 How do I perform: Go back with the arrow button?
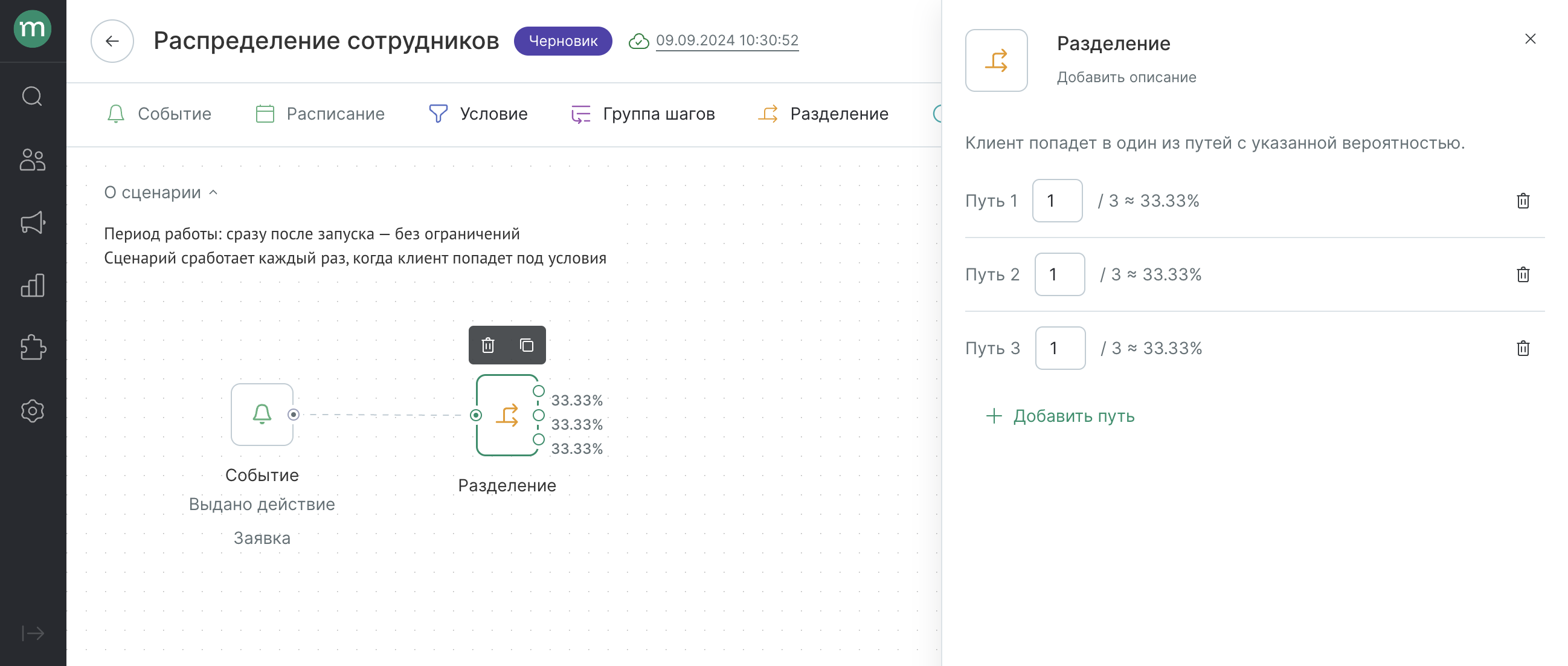point(112,40)
